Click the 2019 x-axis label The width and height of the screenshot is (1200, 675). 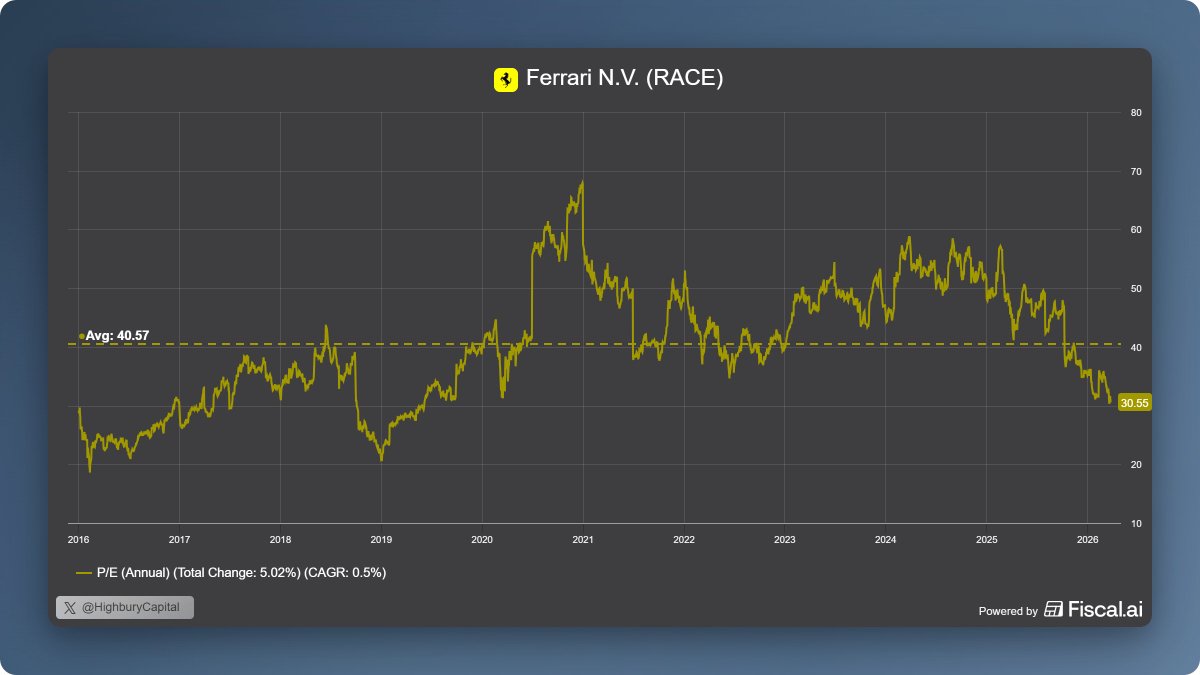pos(381,539)
